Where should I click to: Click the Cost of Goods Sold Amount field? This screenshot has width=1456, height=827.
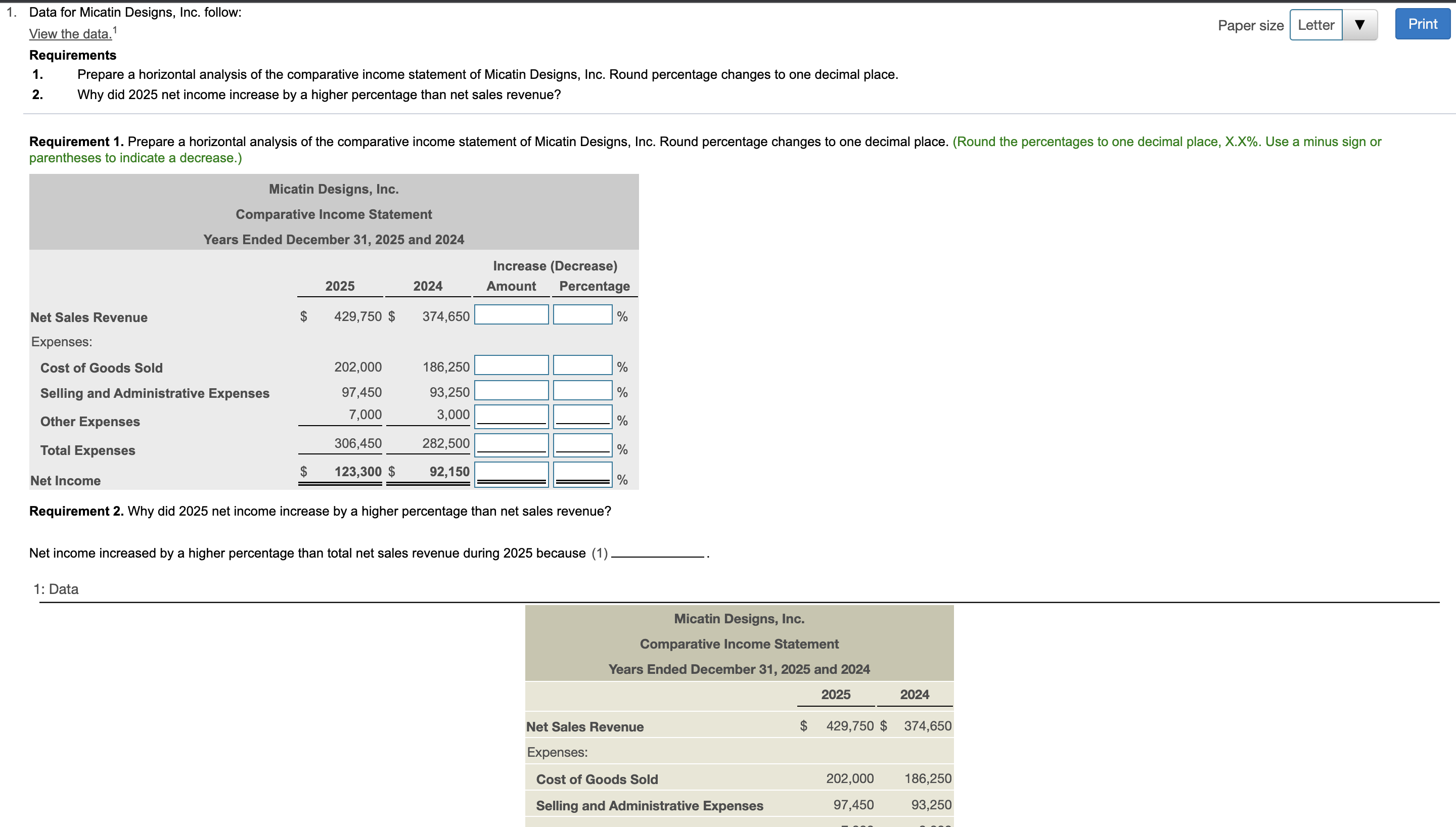coord(511,364)
